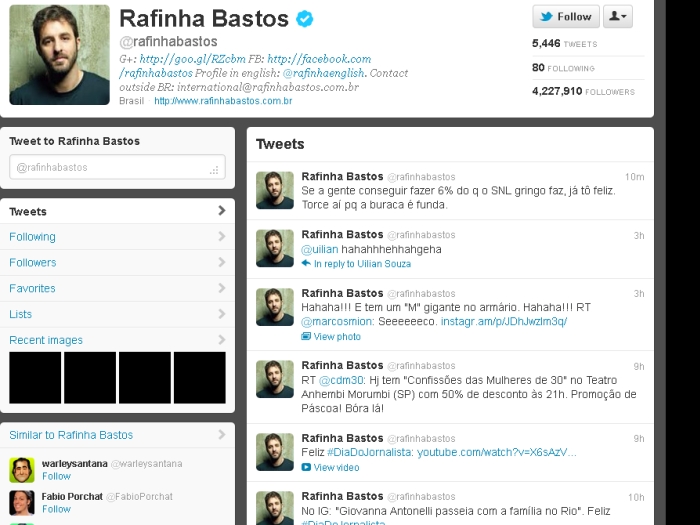Screen dimensions: 700x525
Task: Click the chevron on Recent images row
Action: (x=221, y=340)
